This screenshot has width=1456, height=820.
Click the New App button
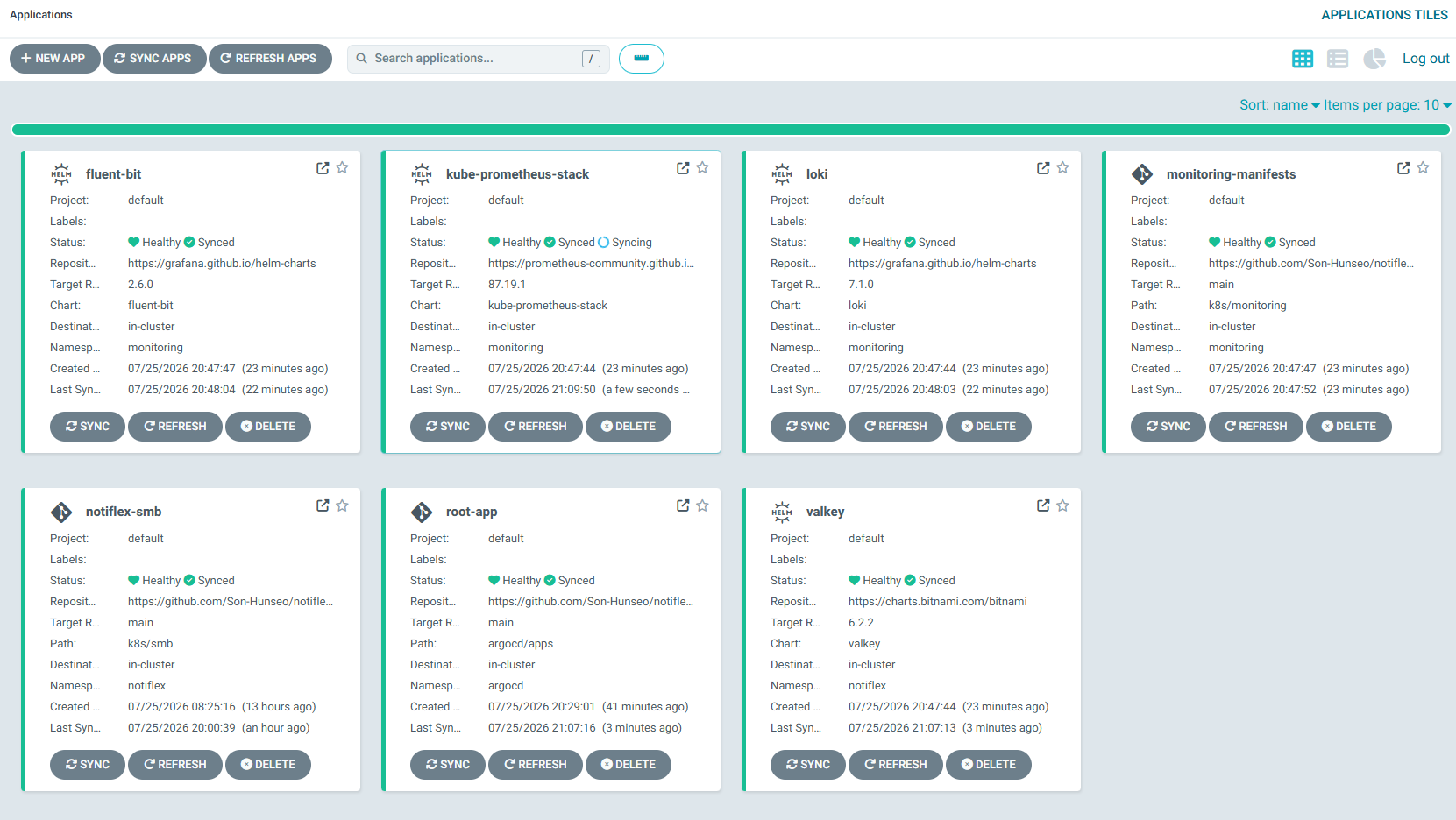(54, 59)
